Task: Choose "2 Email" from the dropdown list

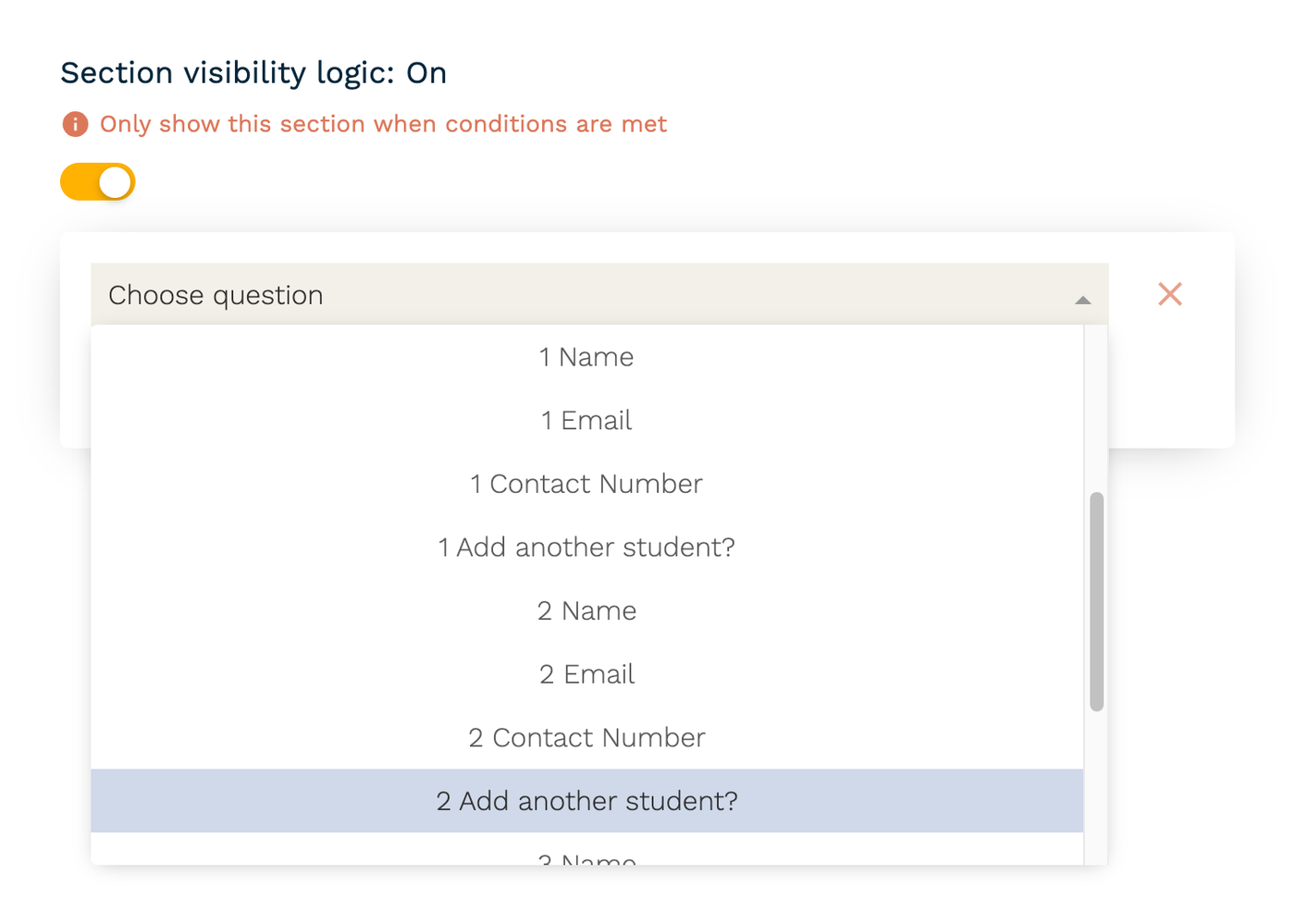Action: pos(586,674)
